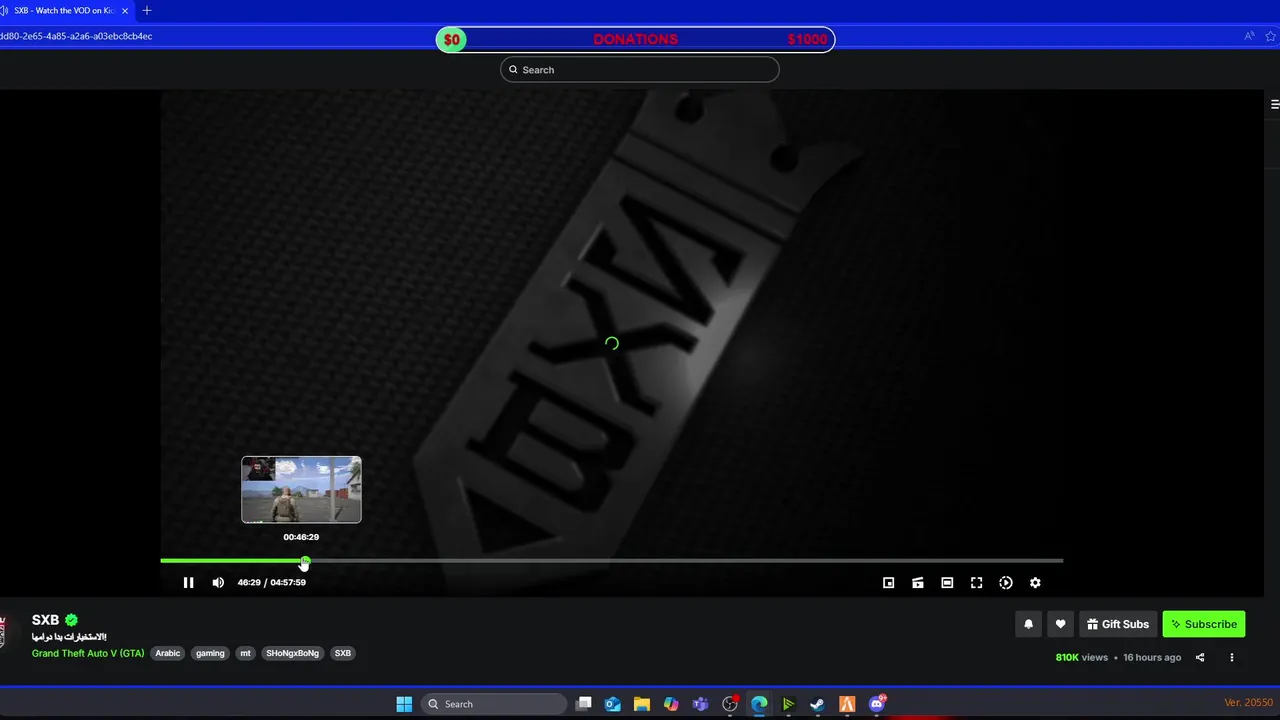Open File Explorer from the taskbar
The width and height of the screenshot is (1280, 720).
click(642, 704)
